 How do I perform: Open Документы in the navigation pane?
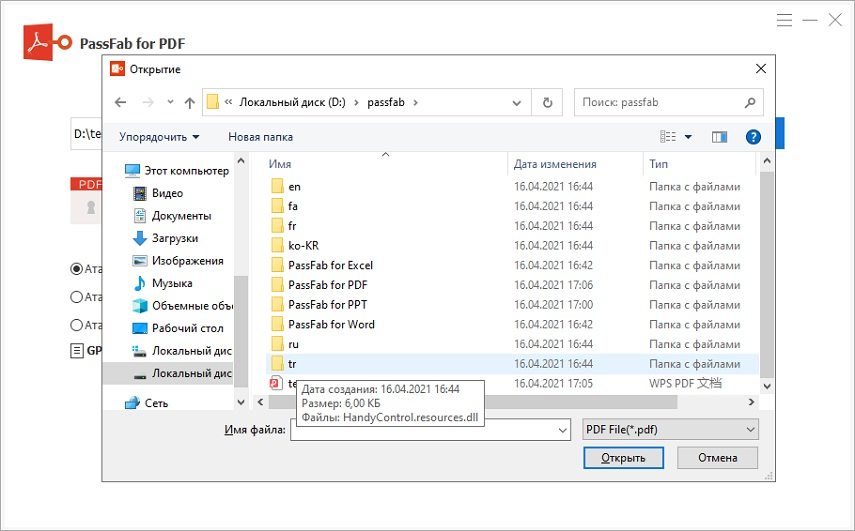click(172, 215)
